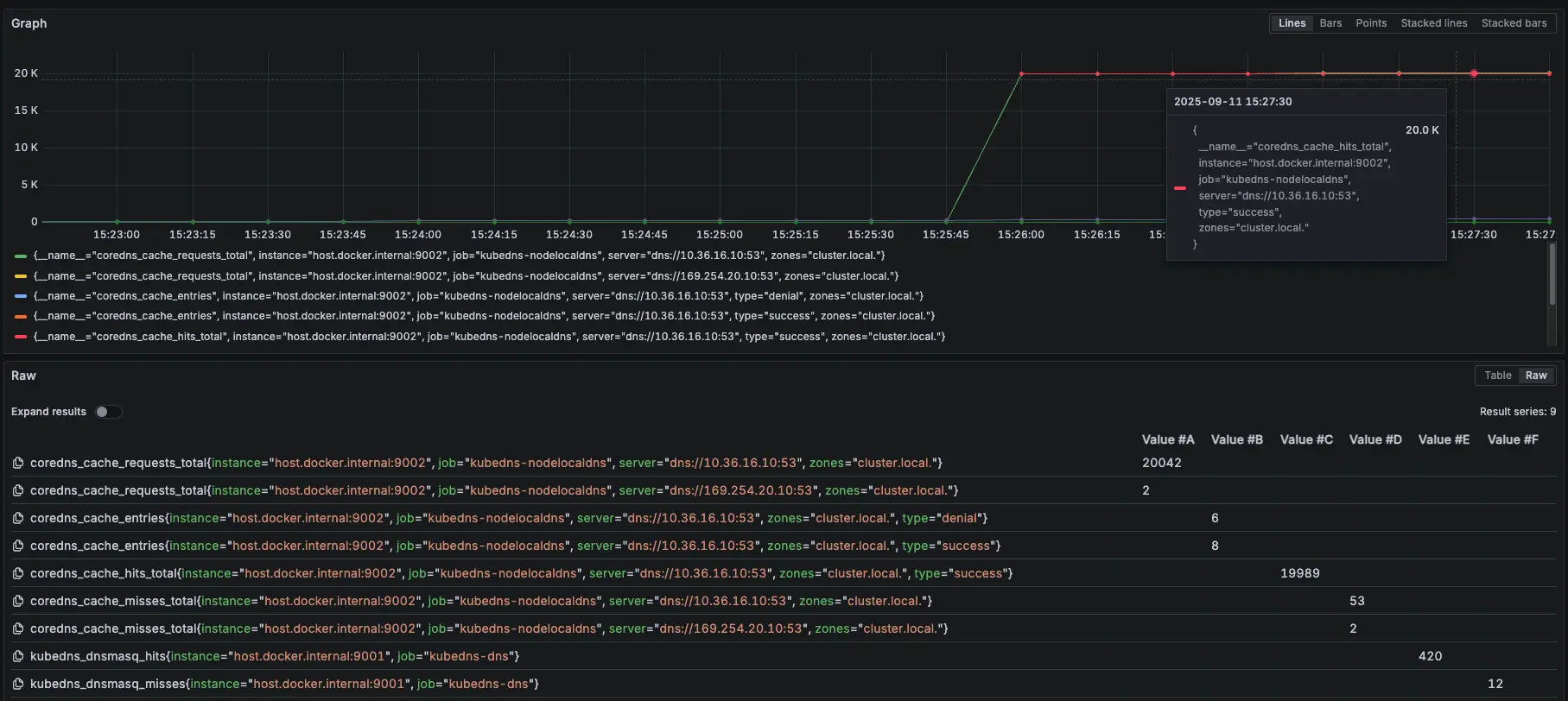Click blue coredns_cache_entries denial legend entry
This screenshot has width=1568, height=701.
(477, 296)
